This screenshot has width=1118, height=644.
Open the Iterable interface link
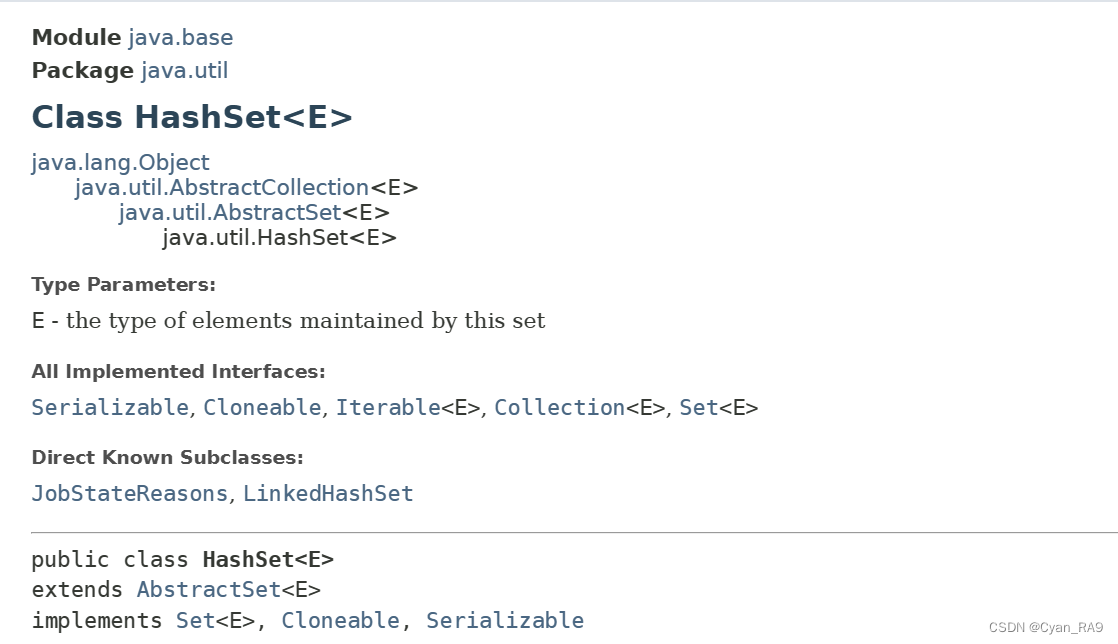(388, 407)
